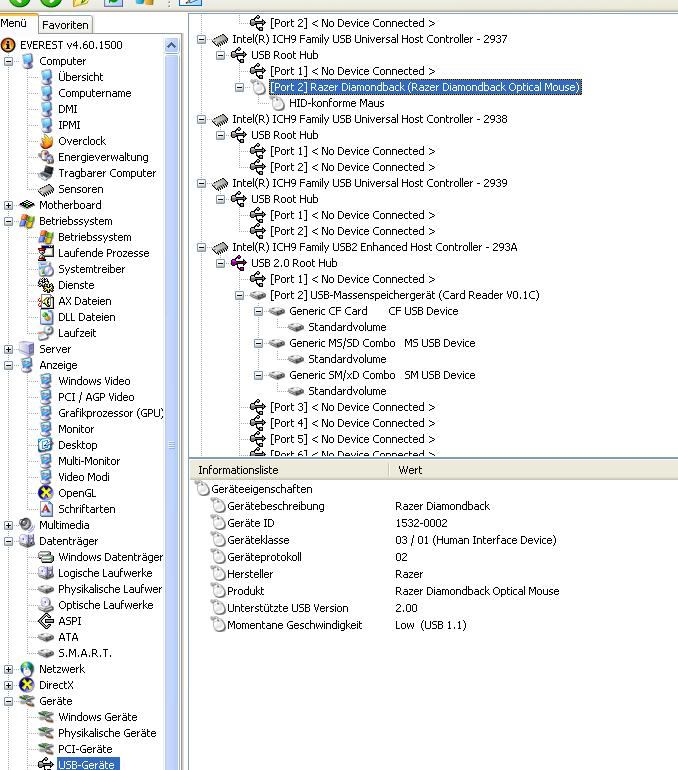Select Computername tree item
Viewport: 678px width, 770px height.
tap(95, 93)
